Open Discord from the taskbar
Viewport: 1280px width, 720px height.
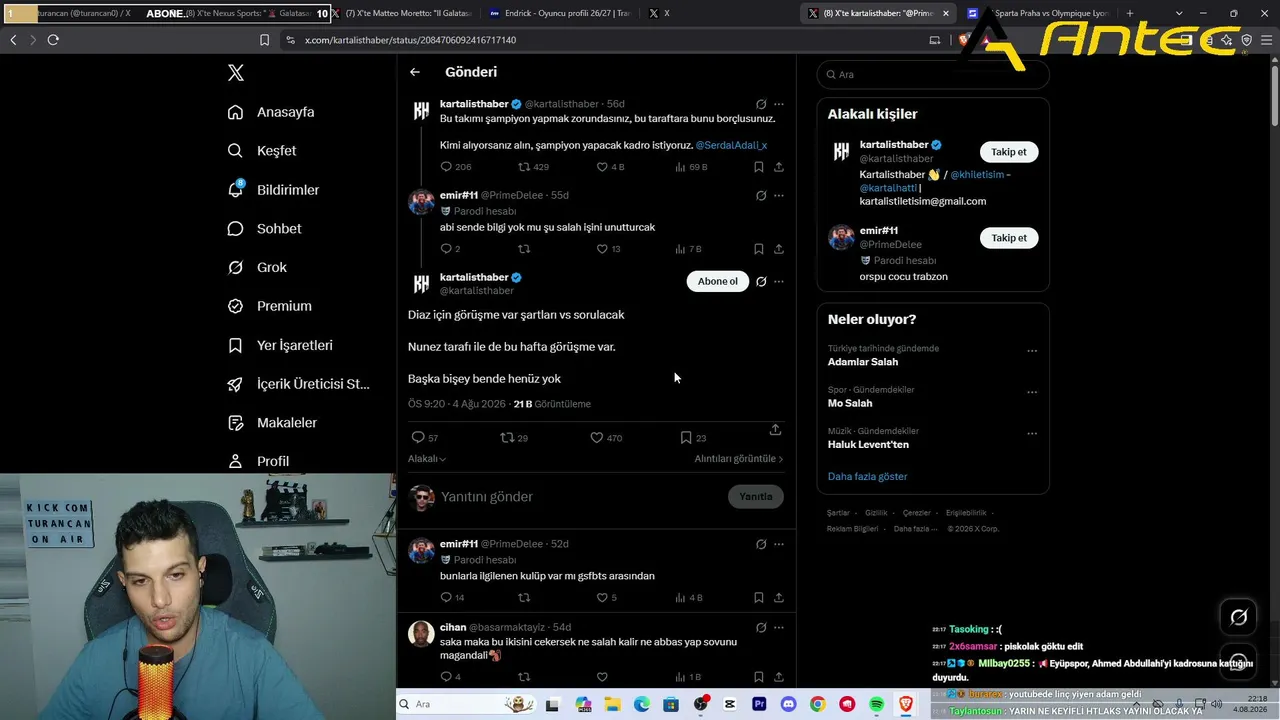[788, 705]
